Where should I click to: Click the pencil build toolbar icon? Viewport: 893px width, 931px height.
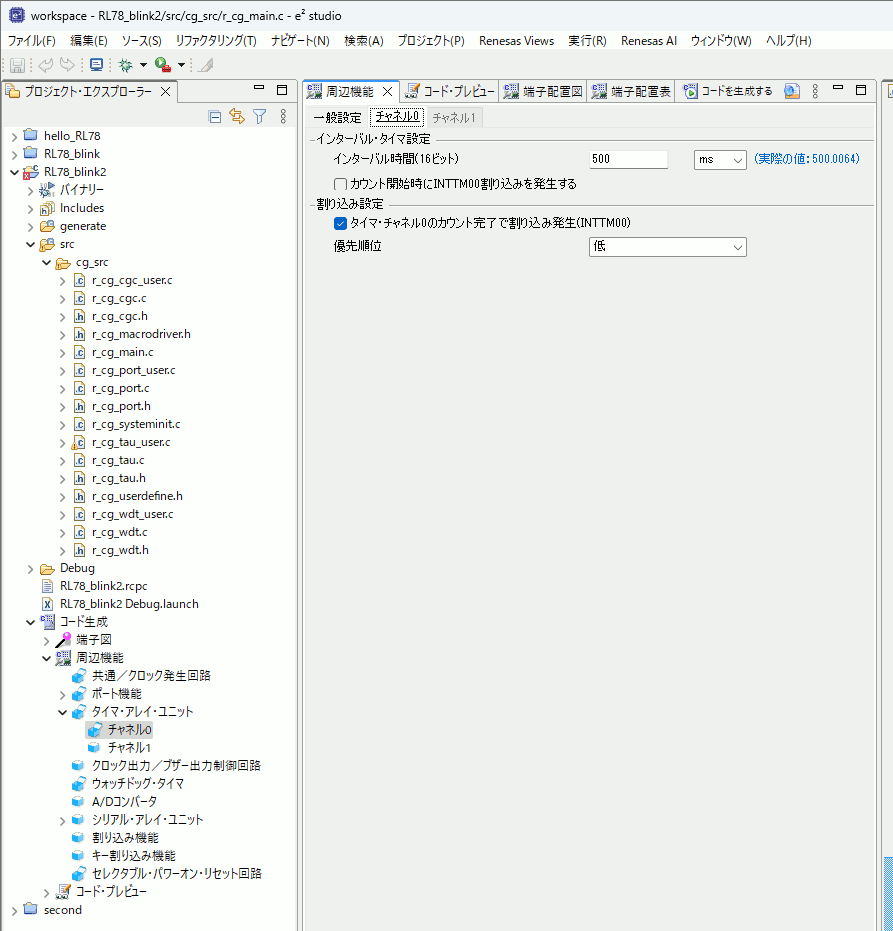206,65
